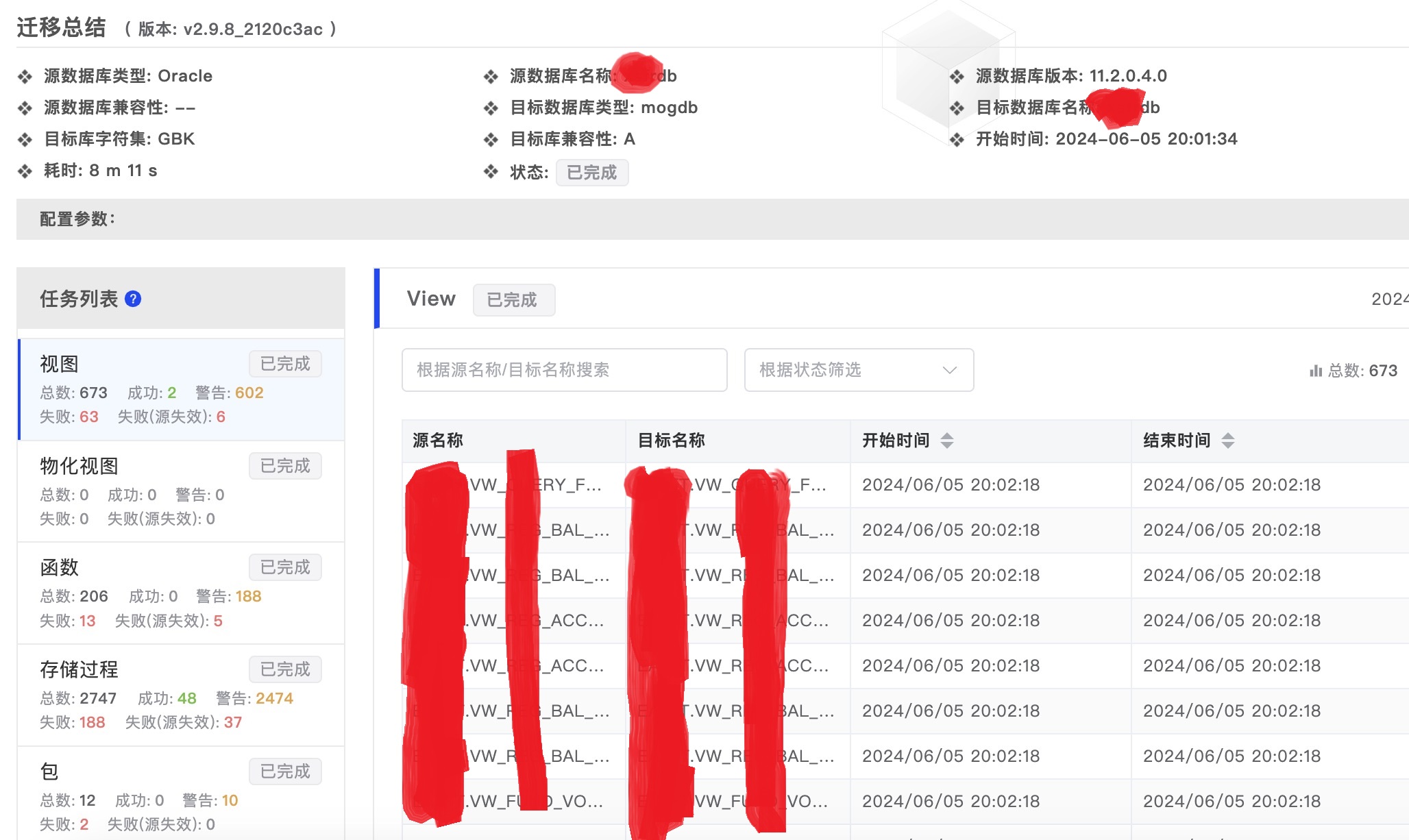
Task: Click the 结束时间 column header text
Action: point(1177,441)
